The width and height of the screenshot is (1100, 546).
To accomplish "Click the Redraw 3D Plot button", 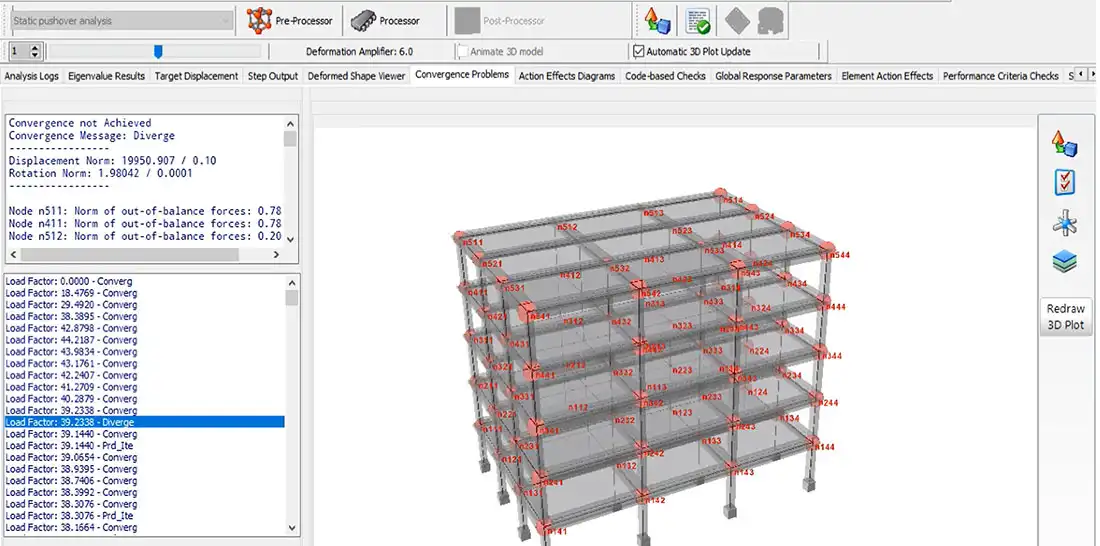I will pos(1065,316).
